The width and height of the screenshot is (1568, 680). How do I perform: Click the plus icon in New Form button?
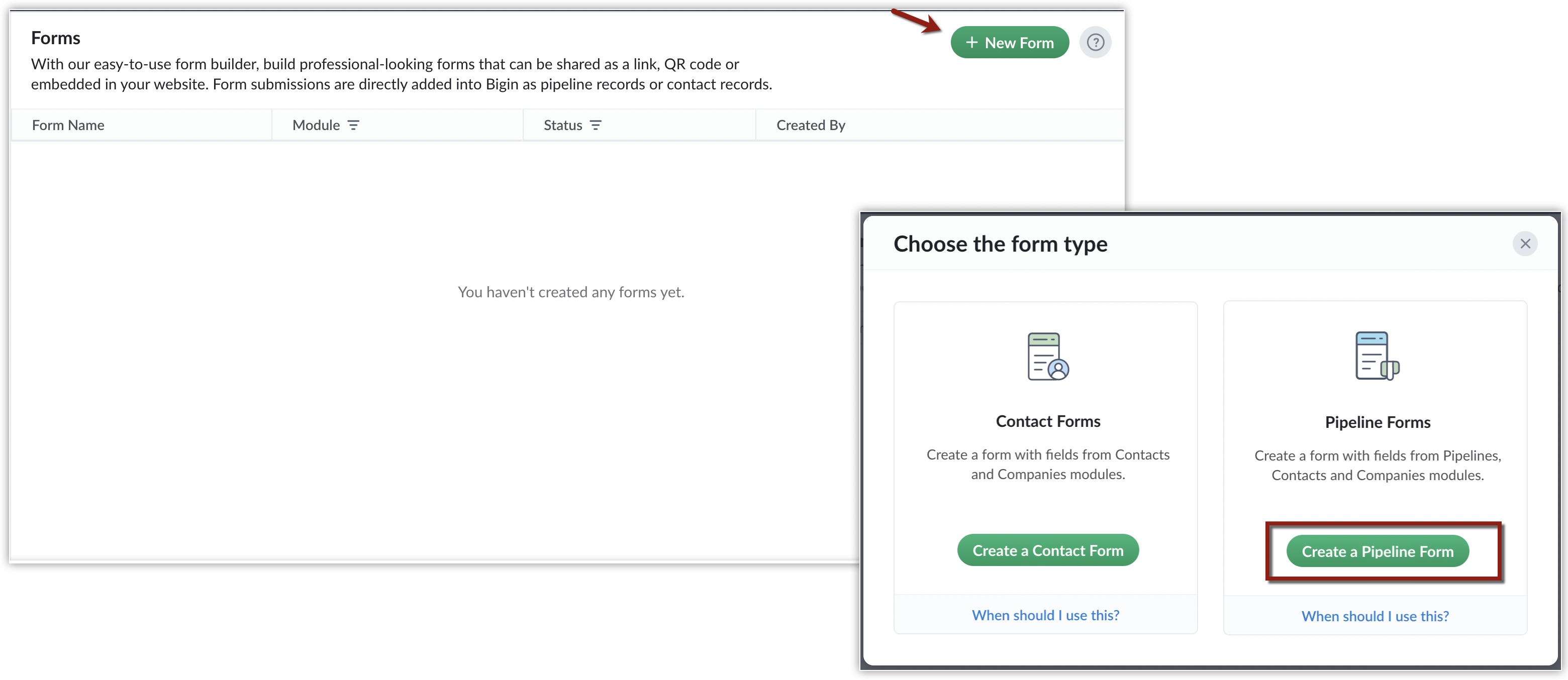tap(971, 43)
